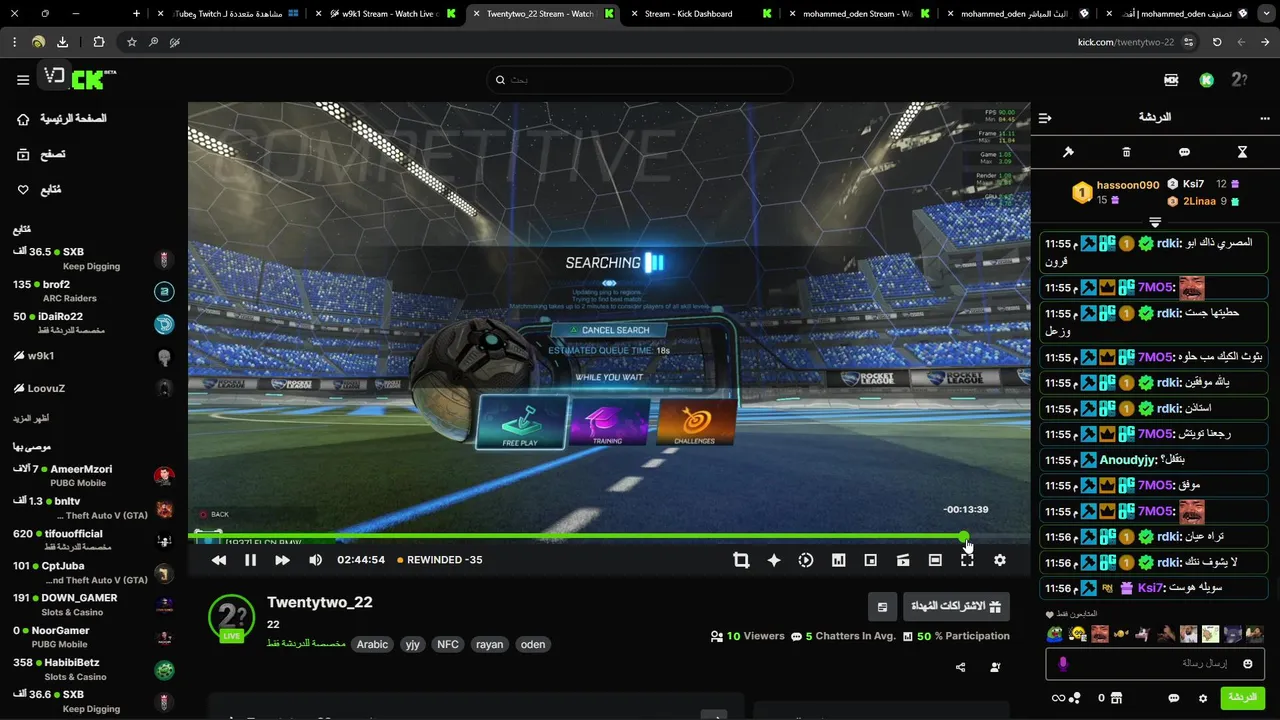Click the playback progress bar handle
The height and width of the screenshot is (720, 1280).
[x=964, y=537]
